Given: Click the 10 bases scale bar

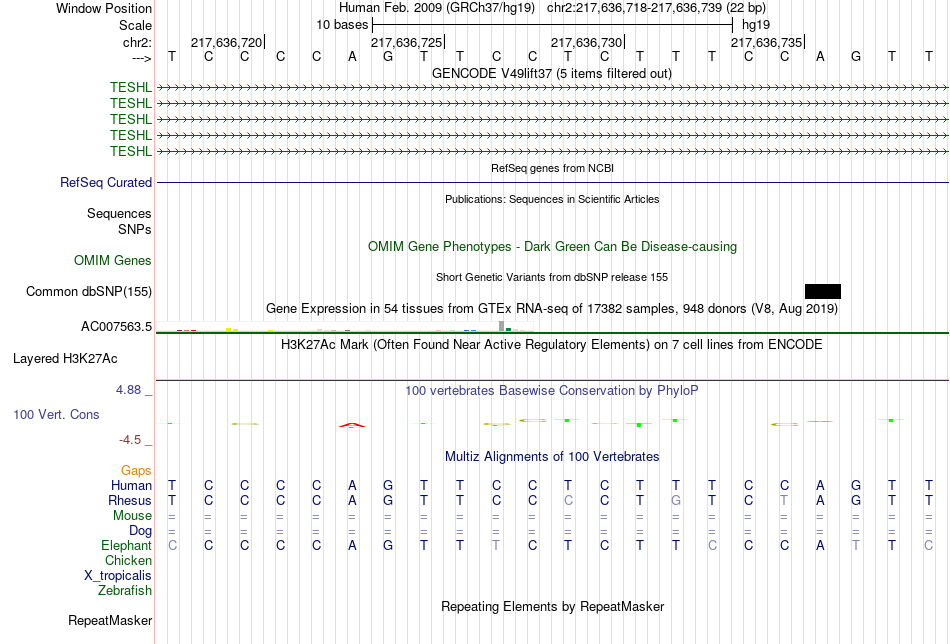Looking at the screenshot, I should (553, 25).
